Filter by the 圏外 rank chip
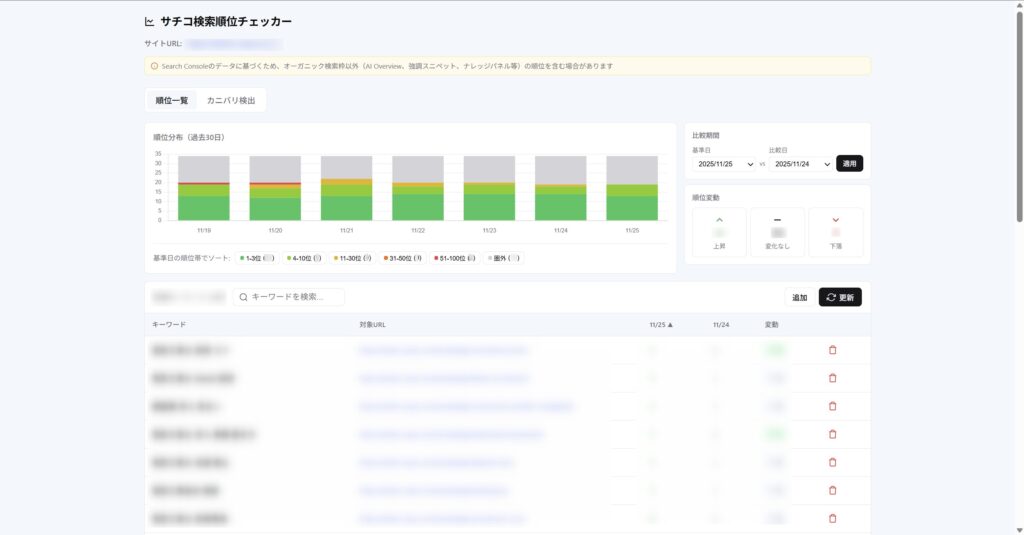Screen dimensions: 1024x535 pos(504,259)
